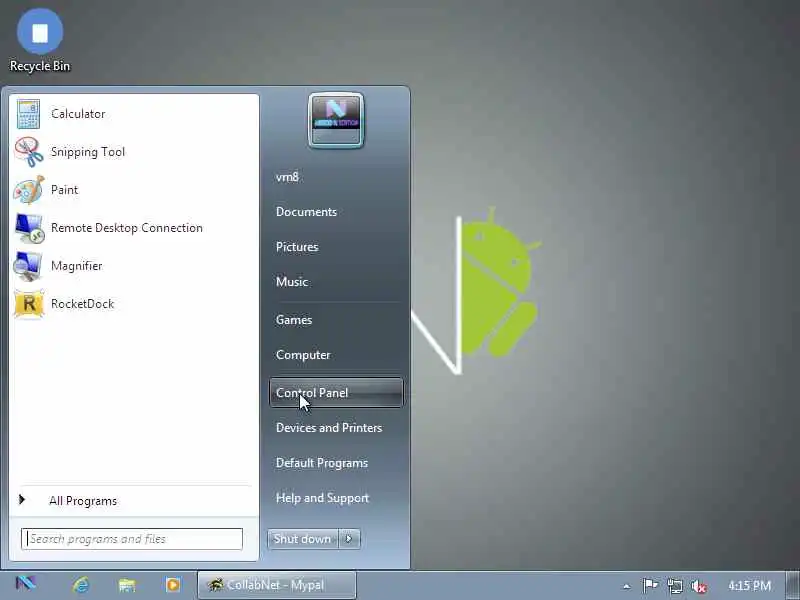Click the Search programs and files box
The image size is (800, 600).
(132, 539)
